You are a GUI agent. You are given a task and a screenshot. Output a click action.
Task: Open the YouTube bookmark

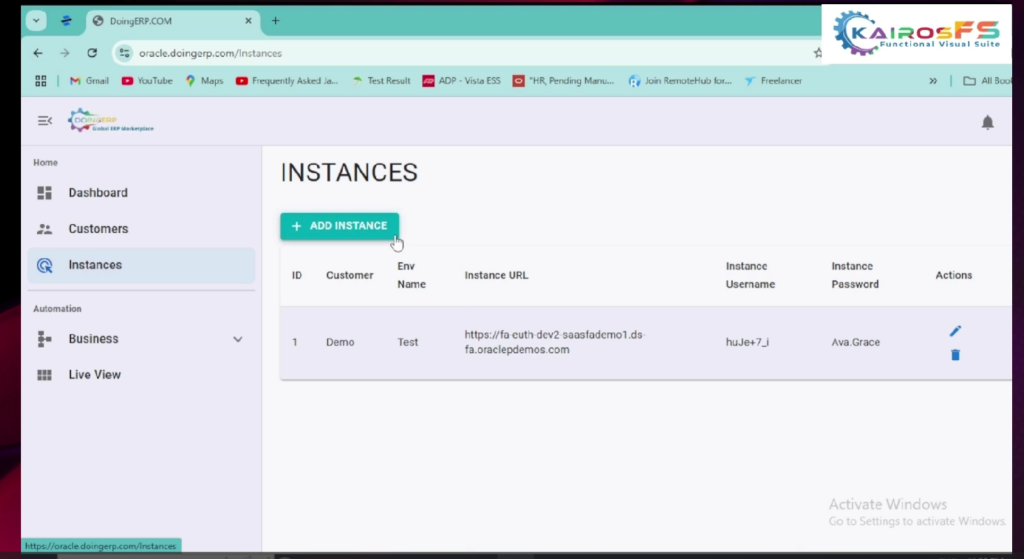click(147, 81)
